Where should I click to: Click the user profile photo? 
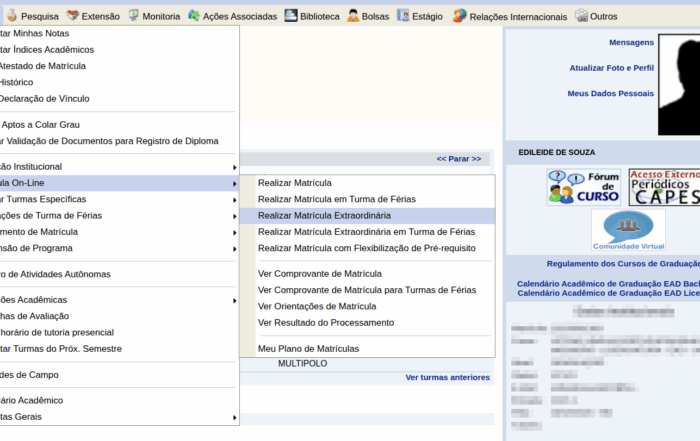[679, 85]
